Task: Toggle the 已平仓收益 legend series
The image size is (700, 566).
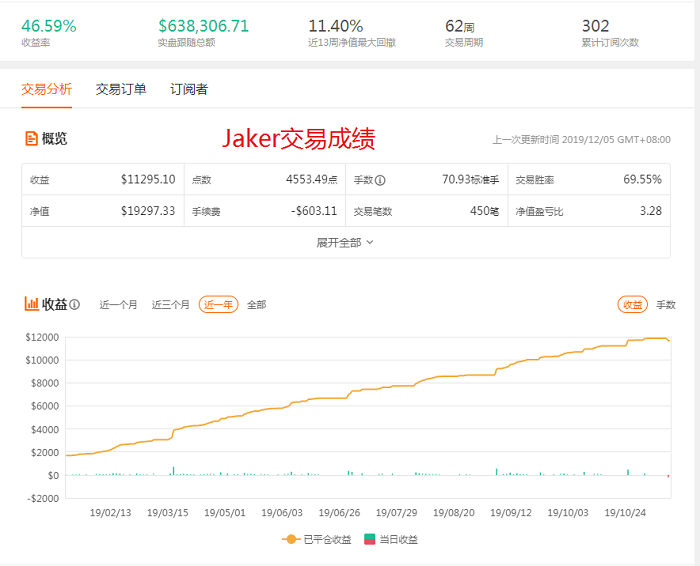Action: tap(317, 539)
